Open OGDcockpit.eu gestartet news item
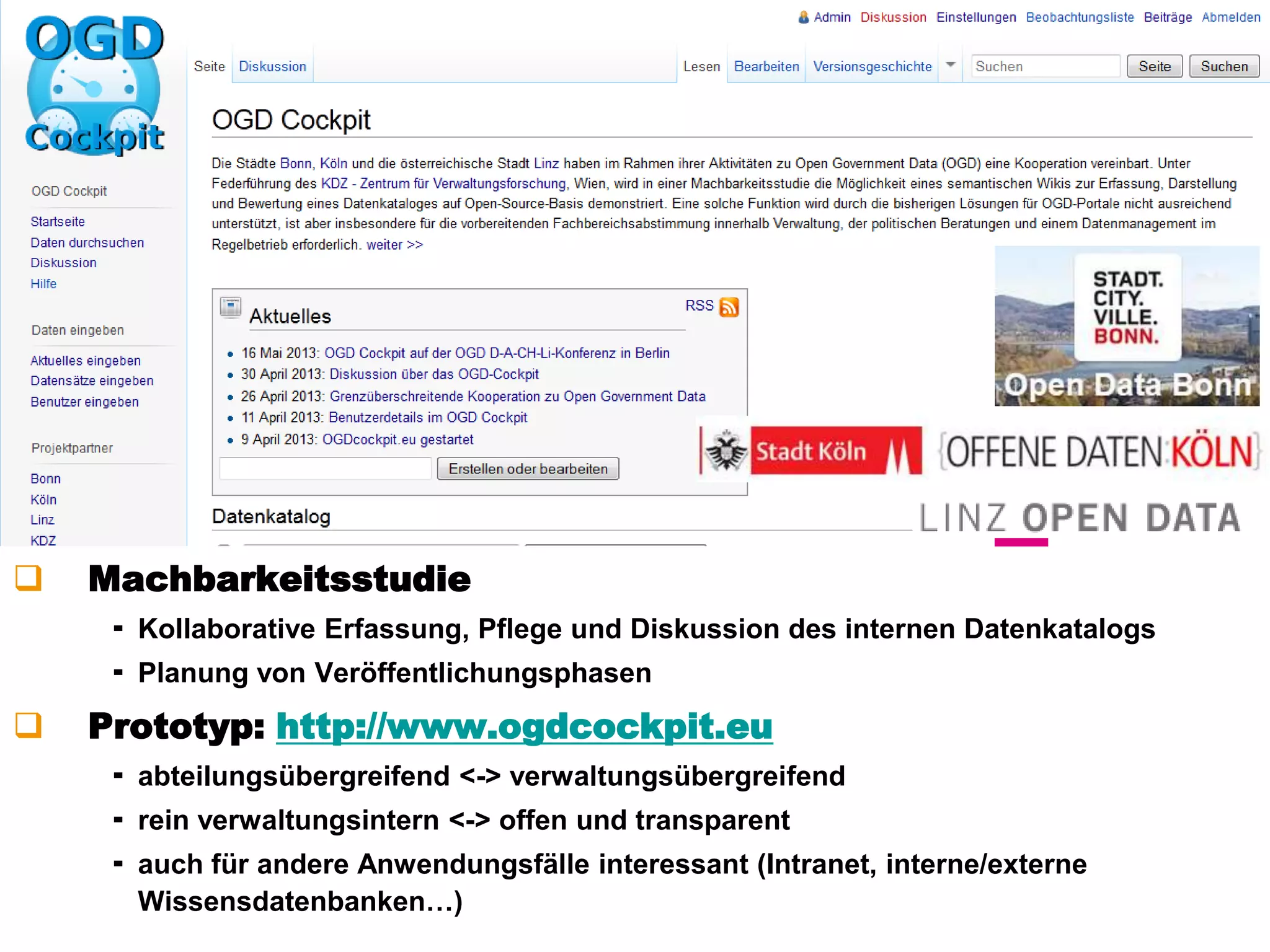 pyautogui.click(x=397, y=440)
